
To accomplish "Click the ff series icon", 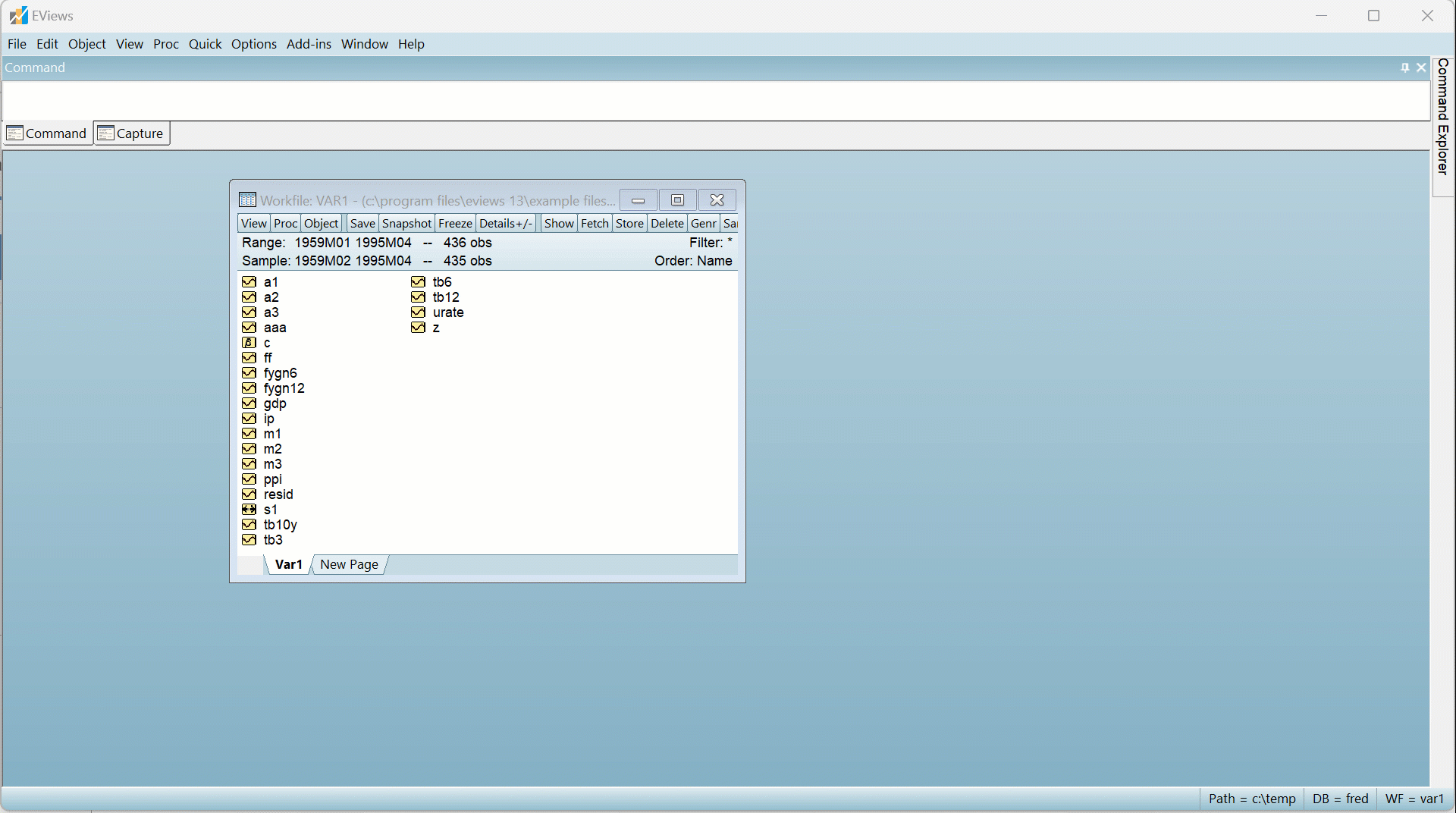I will coord(249,358).
